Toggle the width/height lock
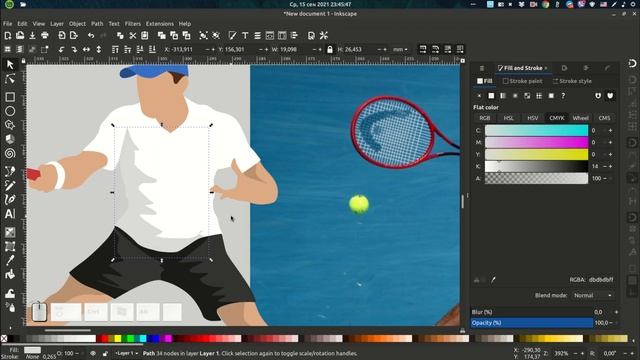The image size is (640, 360). [330, 49]
